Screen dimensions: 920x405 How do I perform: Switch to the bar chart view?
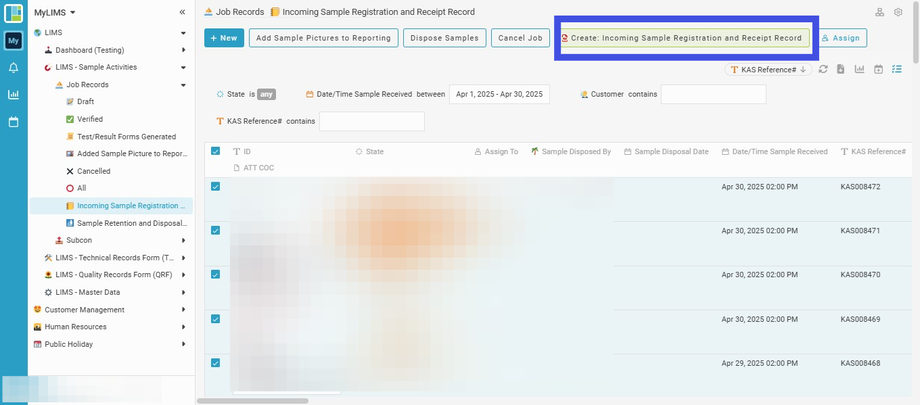[860, 69]
